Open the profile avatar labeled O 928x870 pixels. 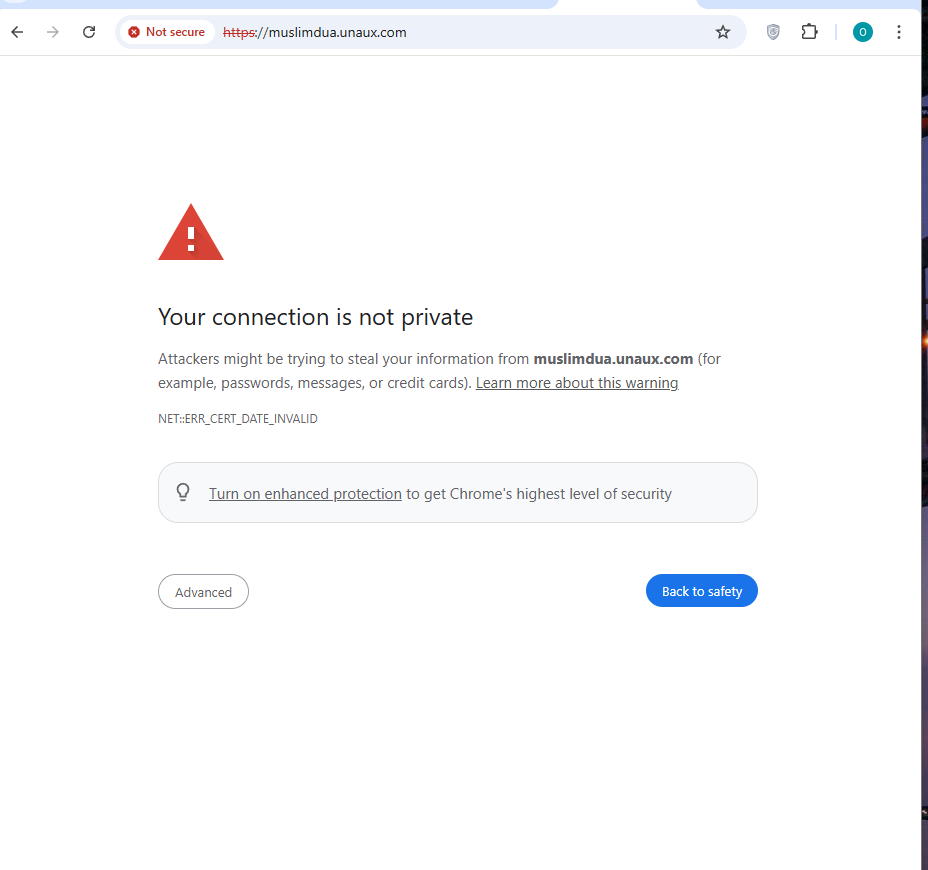pos(862,32)
